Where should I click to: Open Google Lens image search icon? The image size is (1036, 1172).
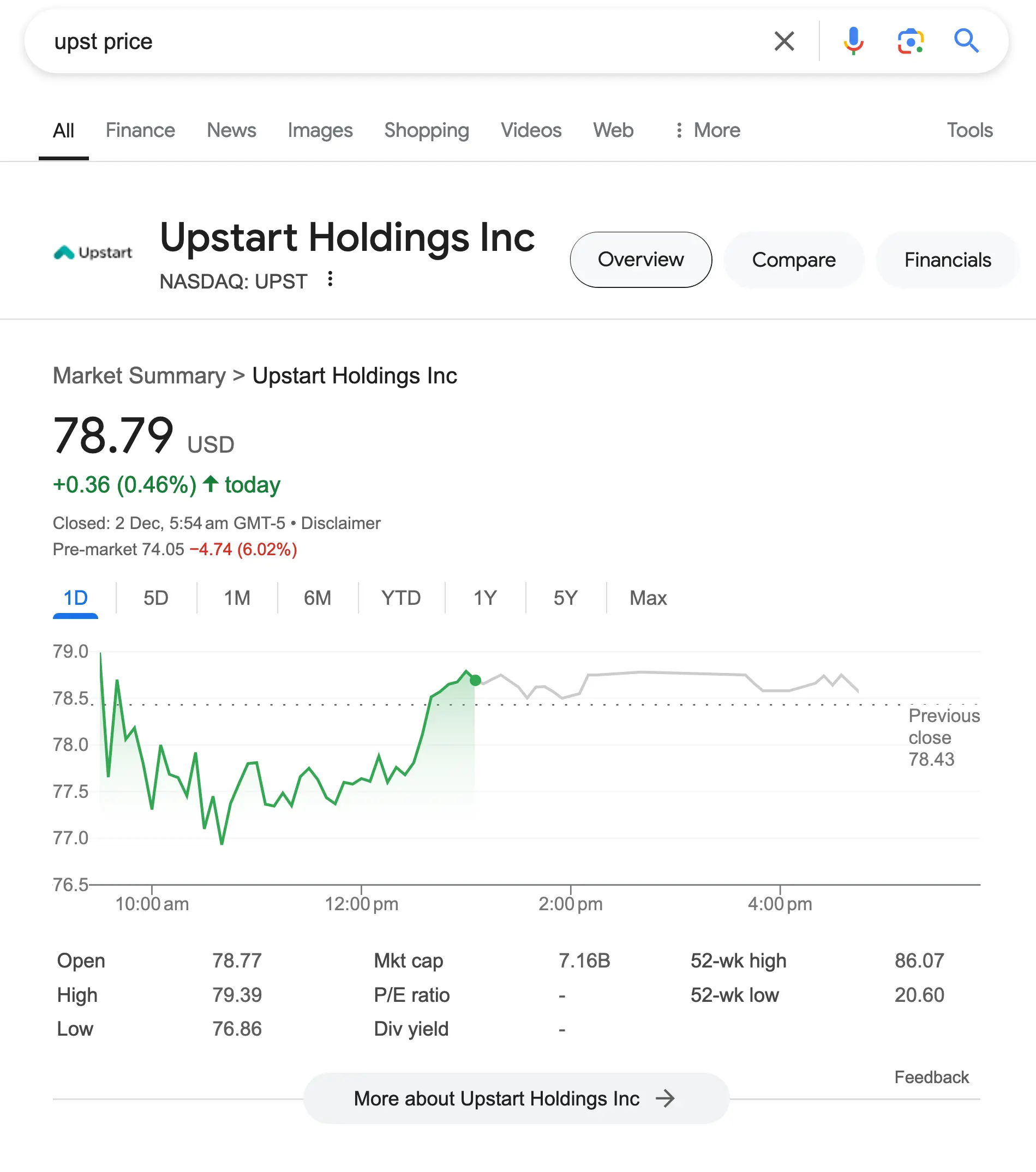coord(911,41)
